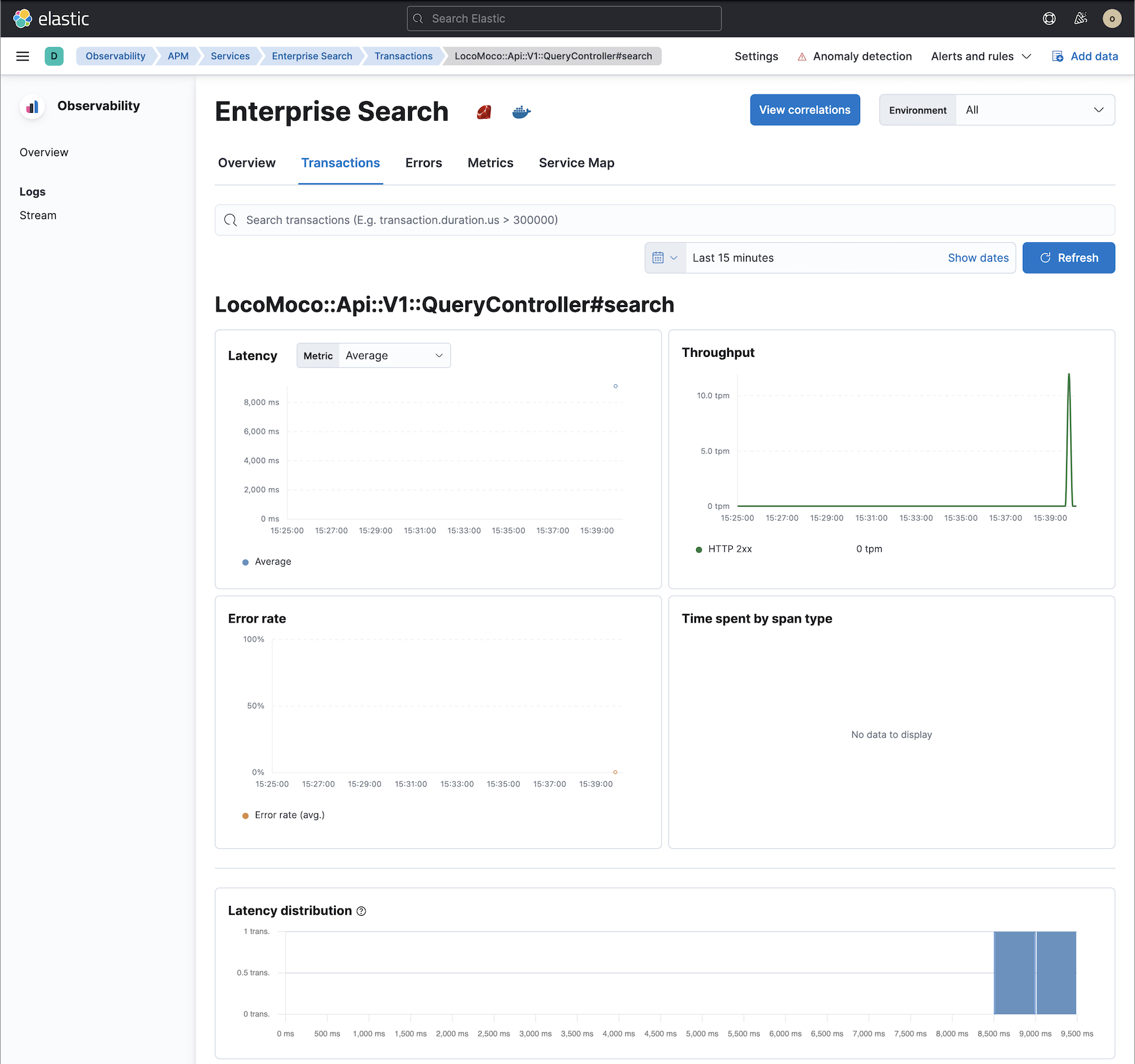Toggle the Average legend under the Latency chart
This screenshot has height=1064, width=1135.
(x=267, y=562)
